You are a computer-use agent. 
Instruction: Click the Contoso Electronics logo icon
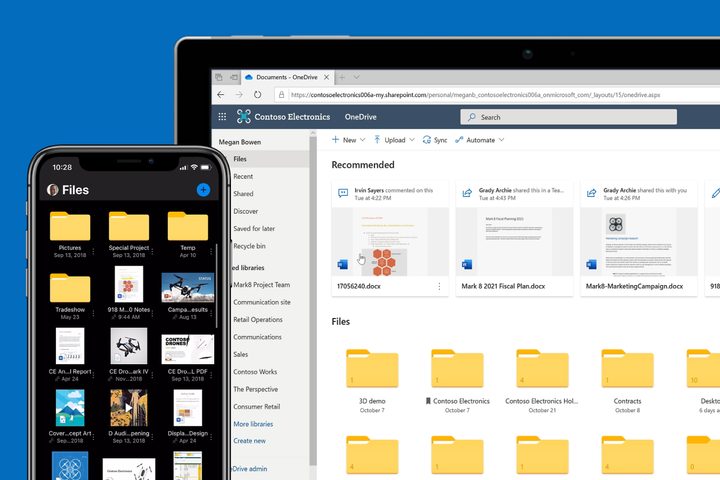pyautogui.click(x=244, y=117)
